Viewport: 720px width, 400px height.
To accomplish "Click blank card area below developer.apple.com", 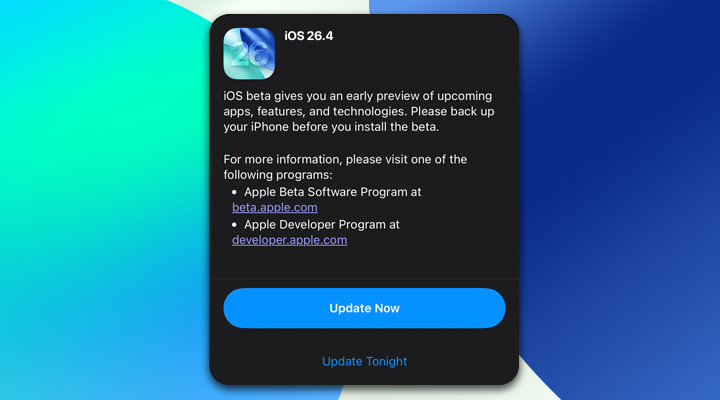I will (x=364, y=263).
